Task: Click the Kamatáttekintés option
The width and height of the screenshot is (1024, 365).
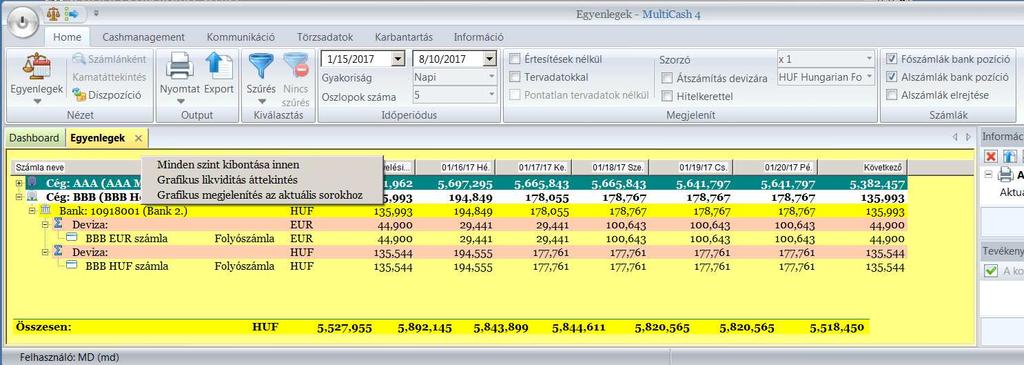Action: pos(109,77)
